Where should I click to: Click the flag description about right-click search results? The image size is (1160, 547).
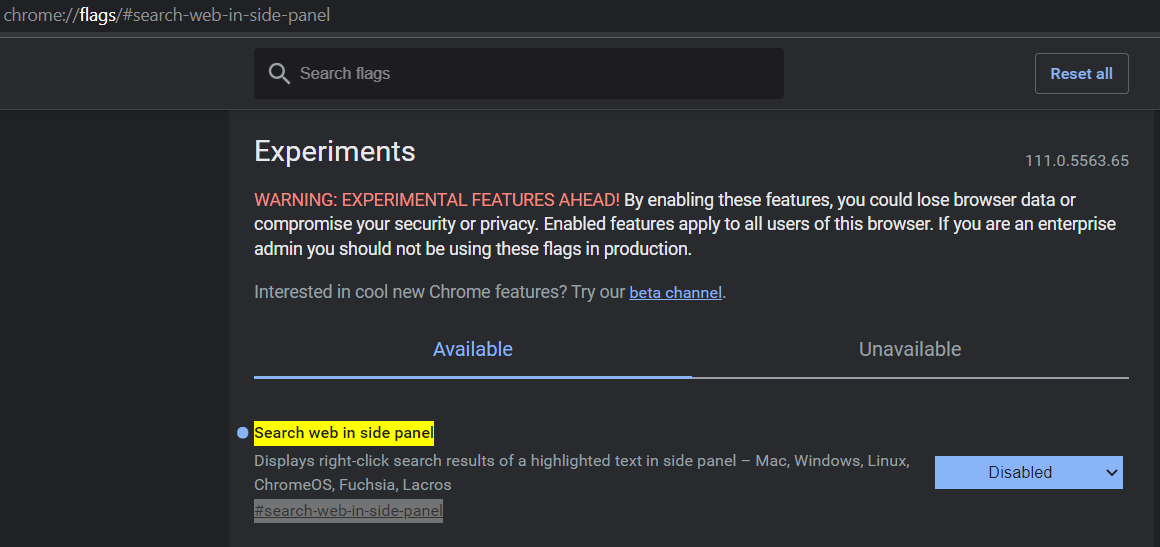pyautogui.click(x=581, y=473)
